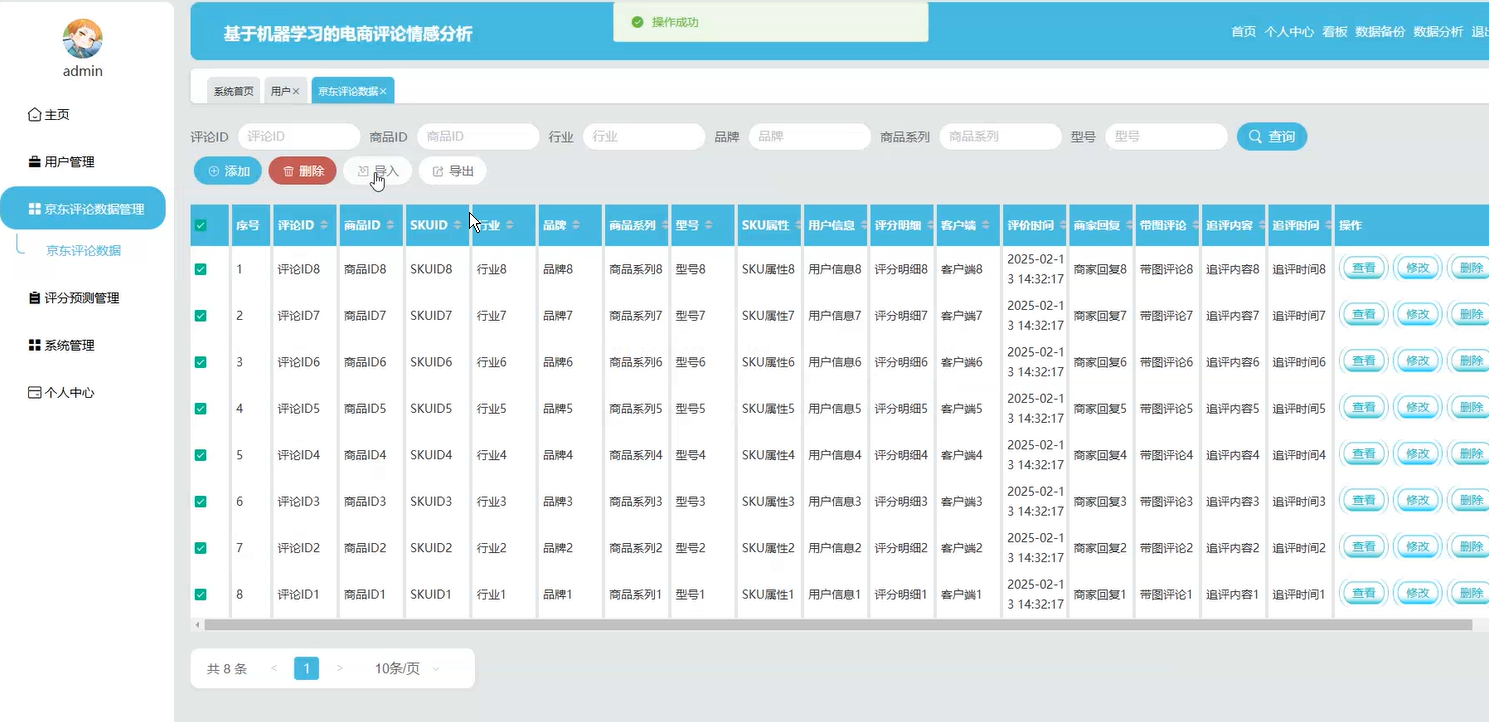Switch to the 系统首页 tab
Image resolution: width=1489 pixels, height=722 pixels.
click(233, 91)
